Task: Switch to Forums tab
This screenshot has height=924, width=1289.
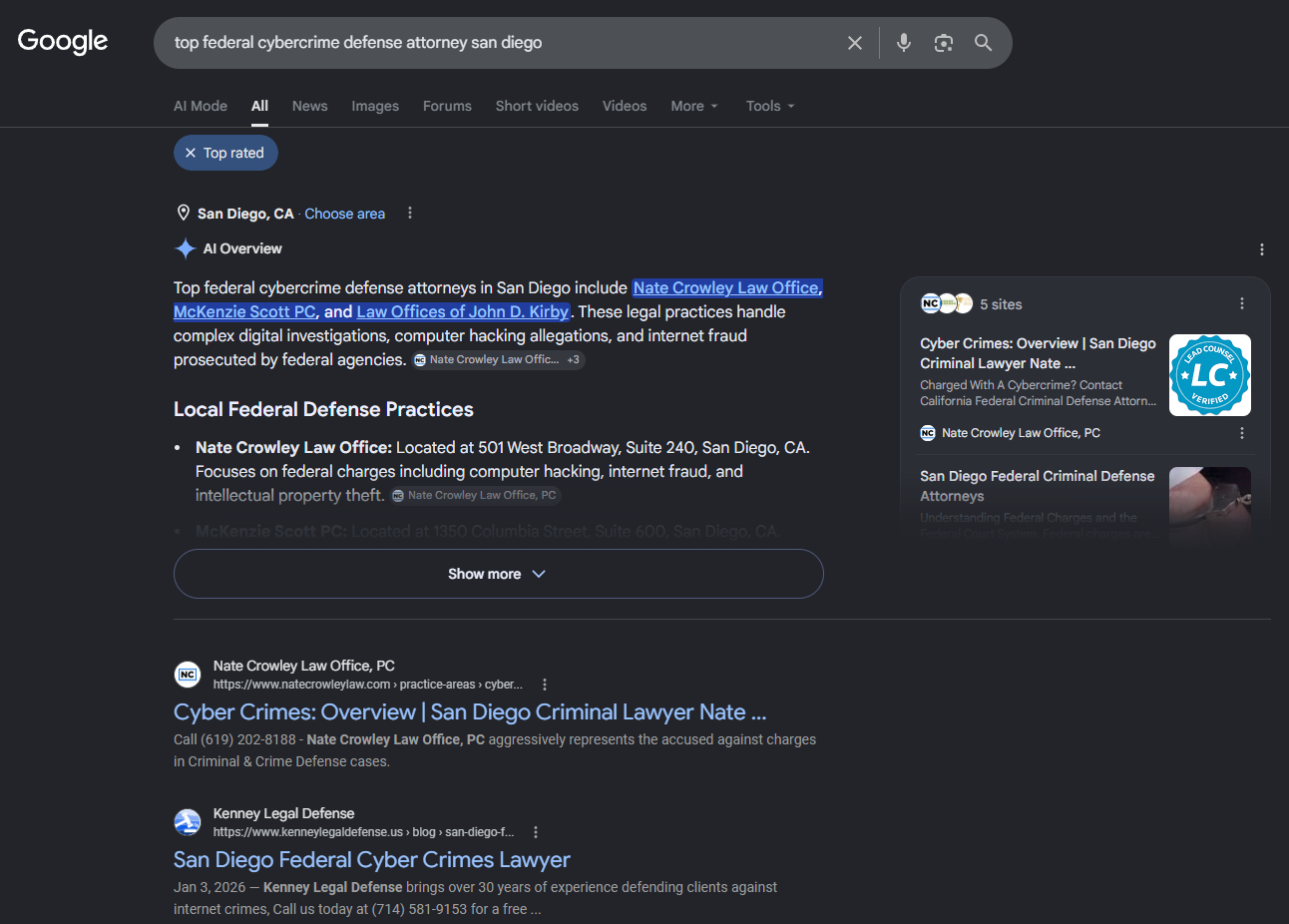Action: [x=447, y=106]
